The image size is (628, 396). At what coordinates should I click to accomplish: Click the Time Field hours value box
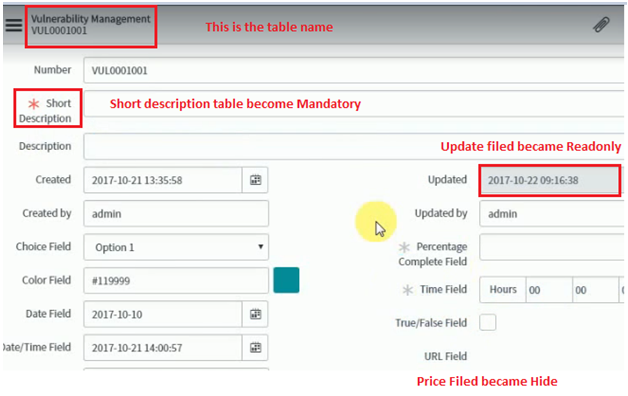(549, 290)
